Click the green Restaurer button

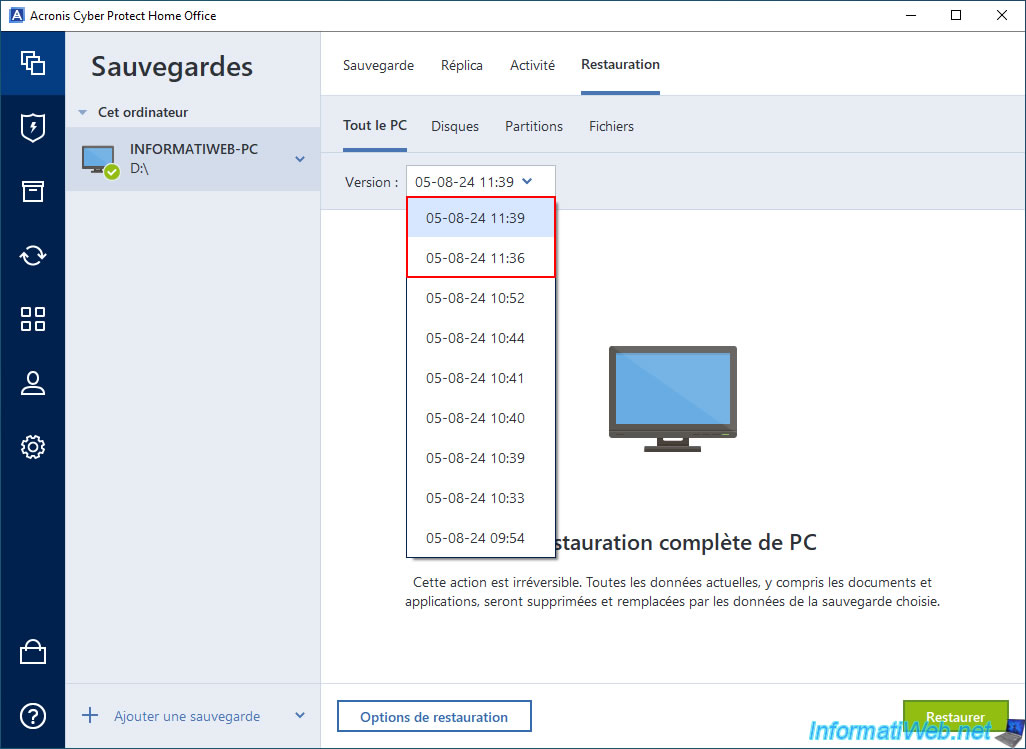pyautogui.click(x=955, y=716)
